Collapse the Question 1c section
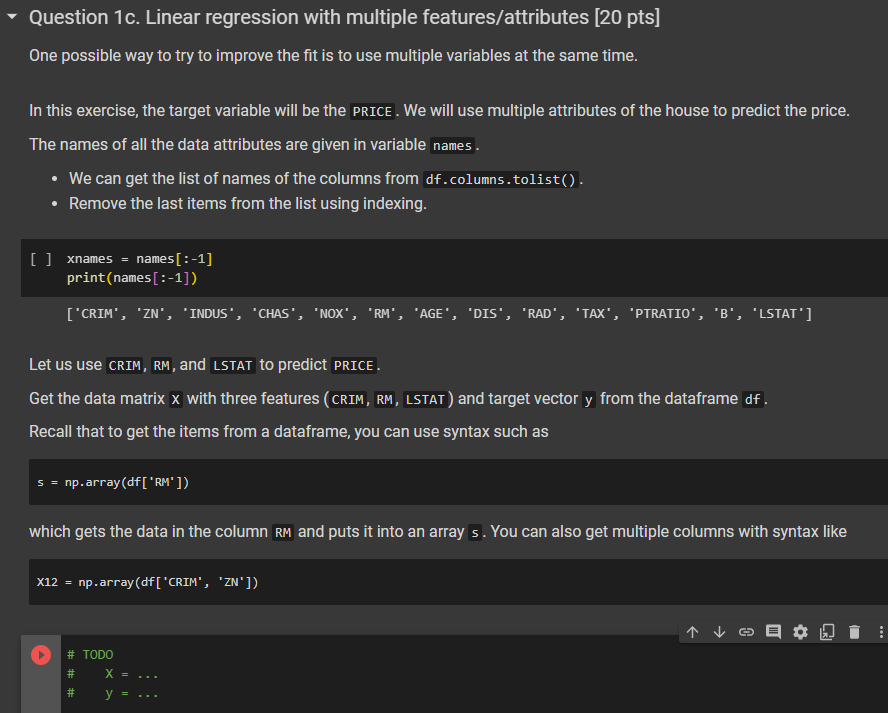 click(x=12, y=16)
